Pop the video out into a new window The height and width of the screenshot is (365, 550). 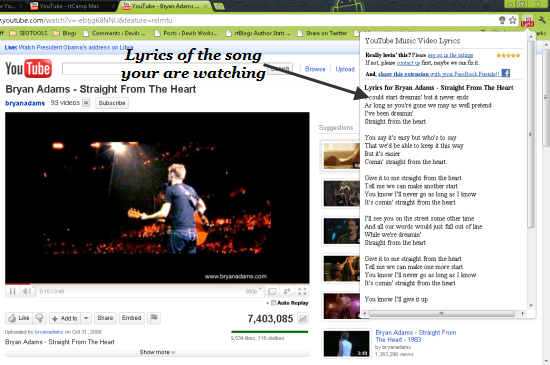click(287, 291)
